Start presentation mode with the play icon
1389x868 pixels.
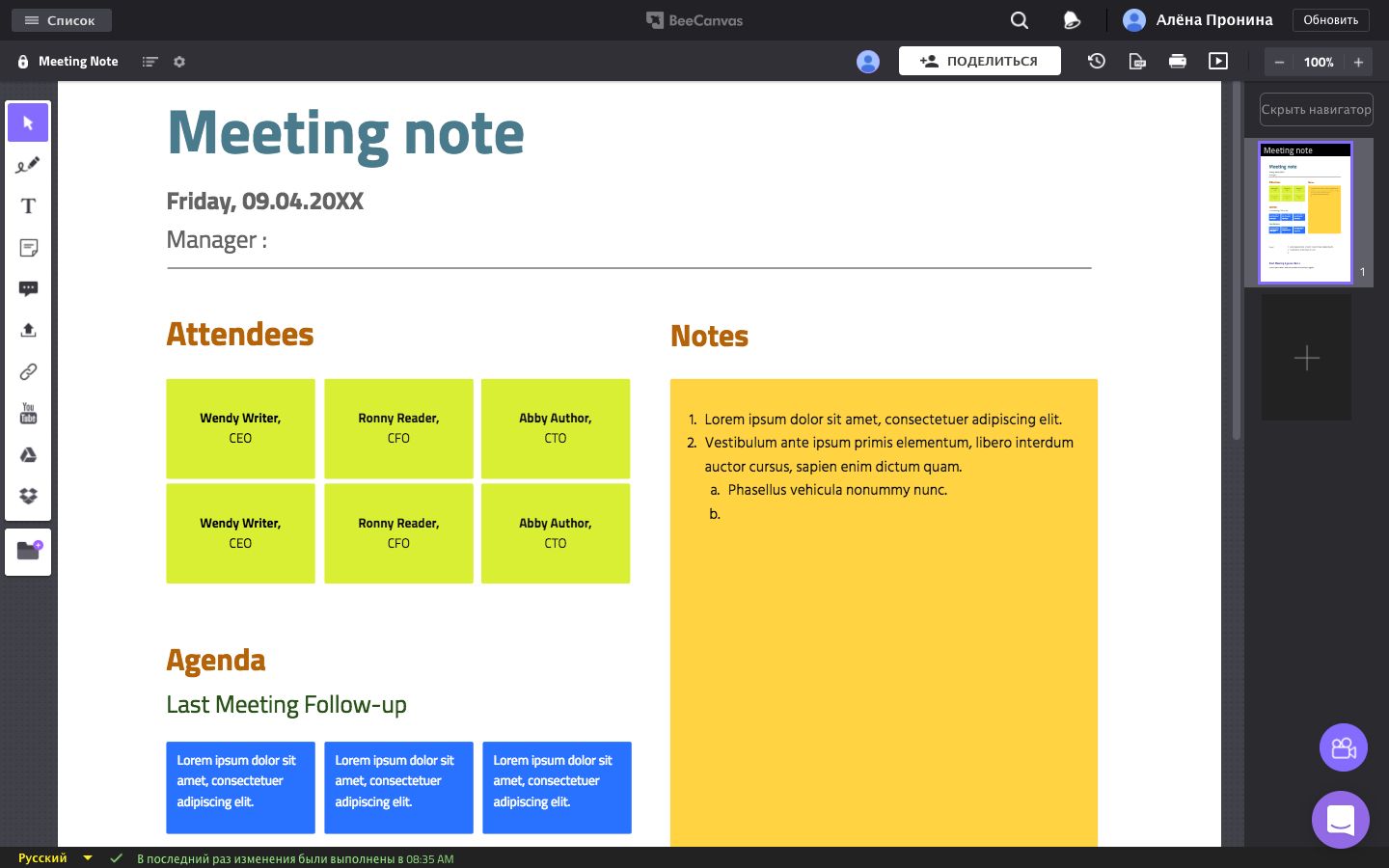tap(1218, 61)
